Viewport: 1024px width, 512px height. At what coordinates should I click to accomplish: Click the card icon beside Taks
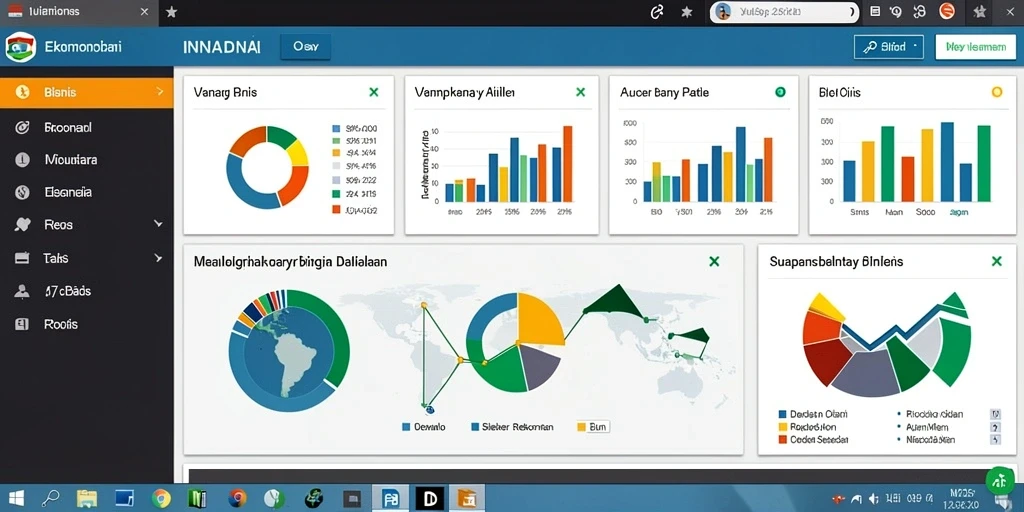[x=22, y=258]
